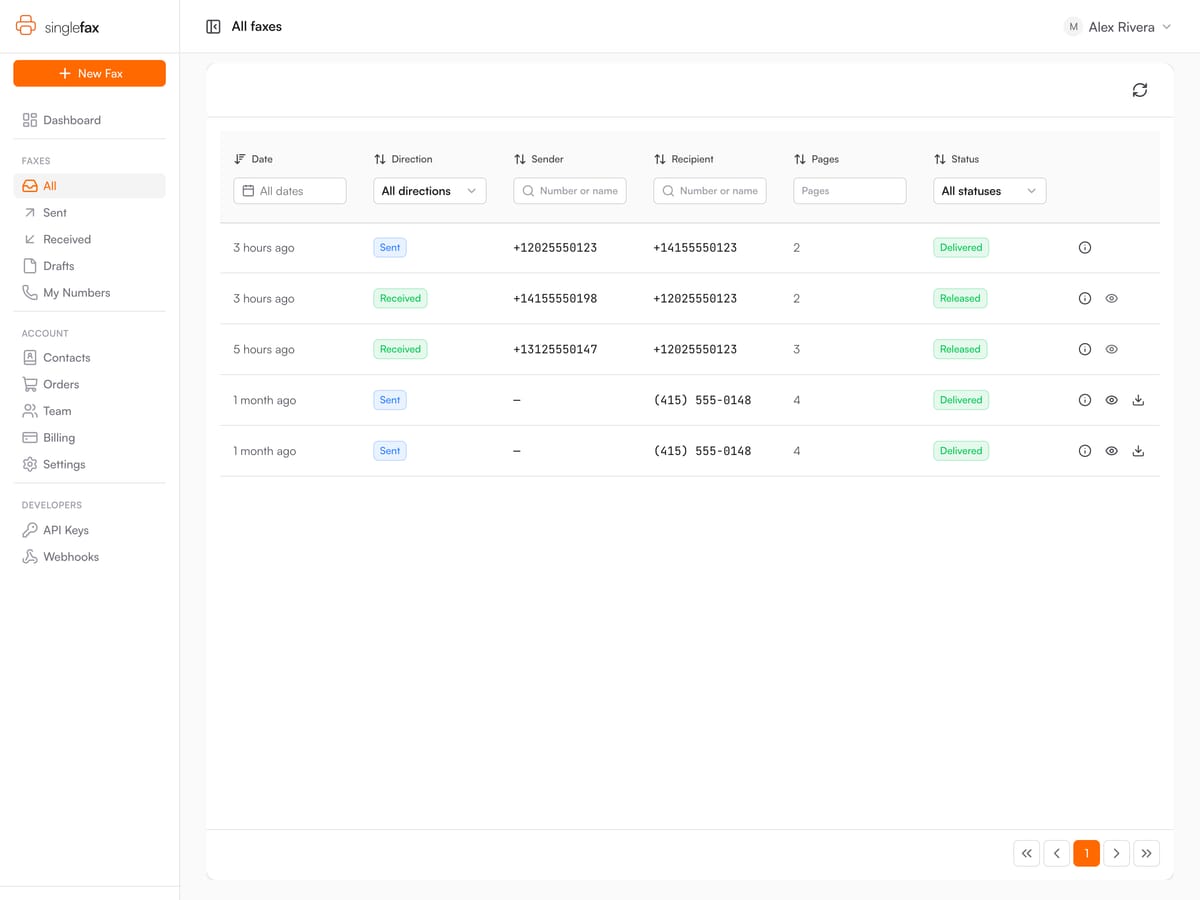Open the Received faxes view
This screenshot has width=1200, height=900.
click(x=89, y=240)
